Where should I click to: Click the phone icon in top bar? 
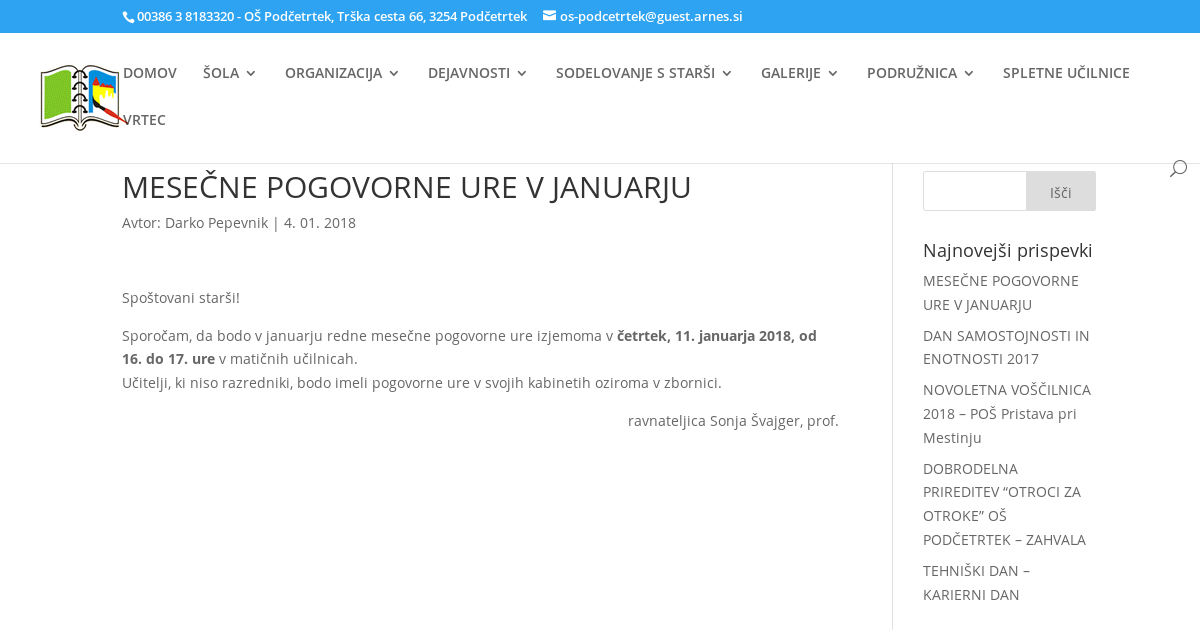coord(128,17)
